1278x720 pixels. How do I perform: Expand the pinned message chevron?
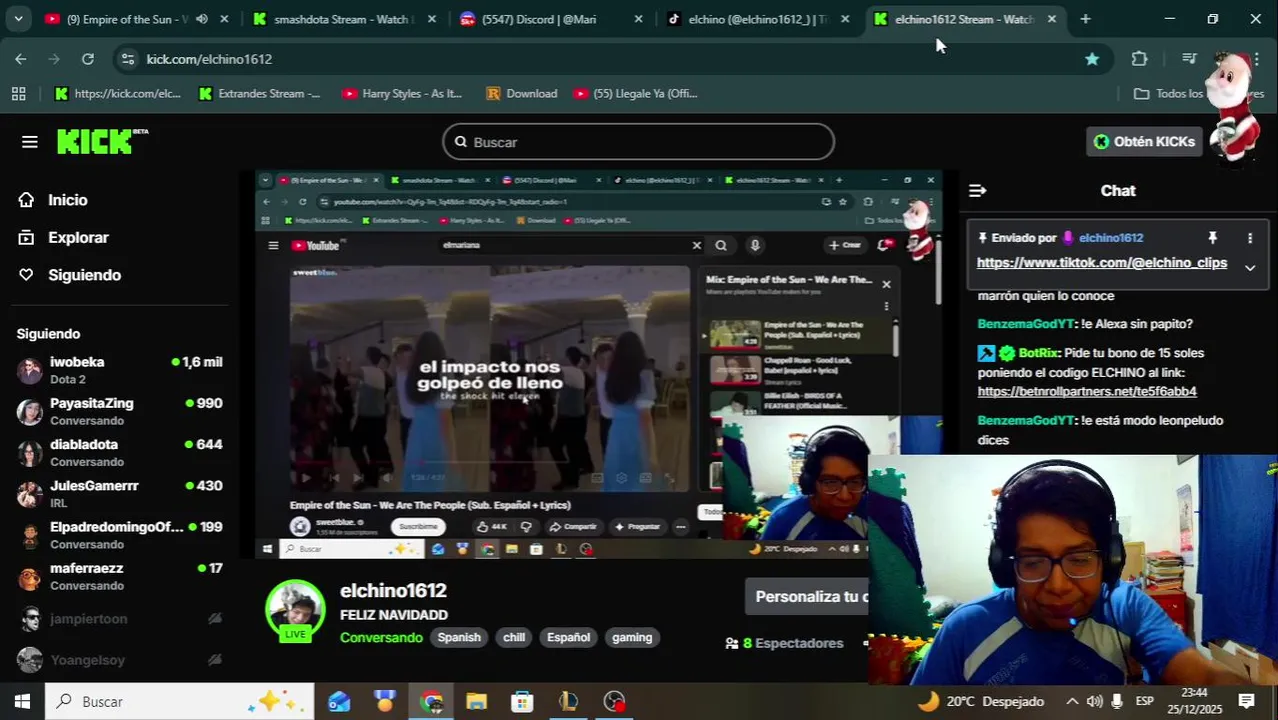[1249, 267]
